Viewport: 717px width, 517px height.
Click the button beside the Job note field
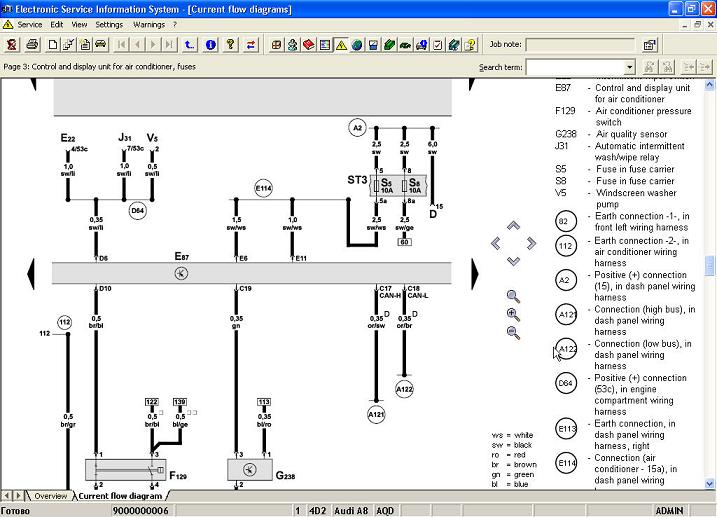pyautogui.click(x=649, y=45)
